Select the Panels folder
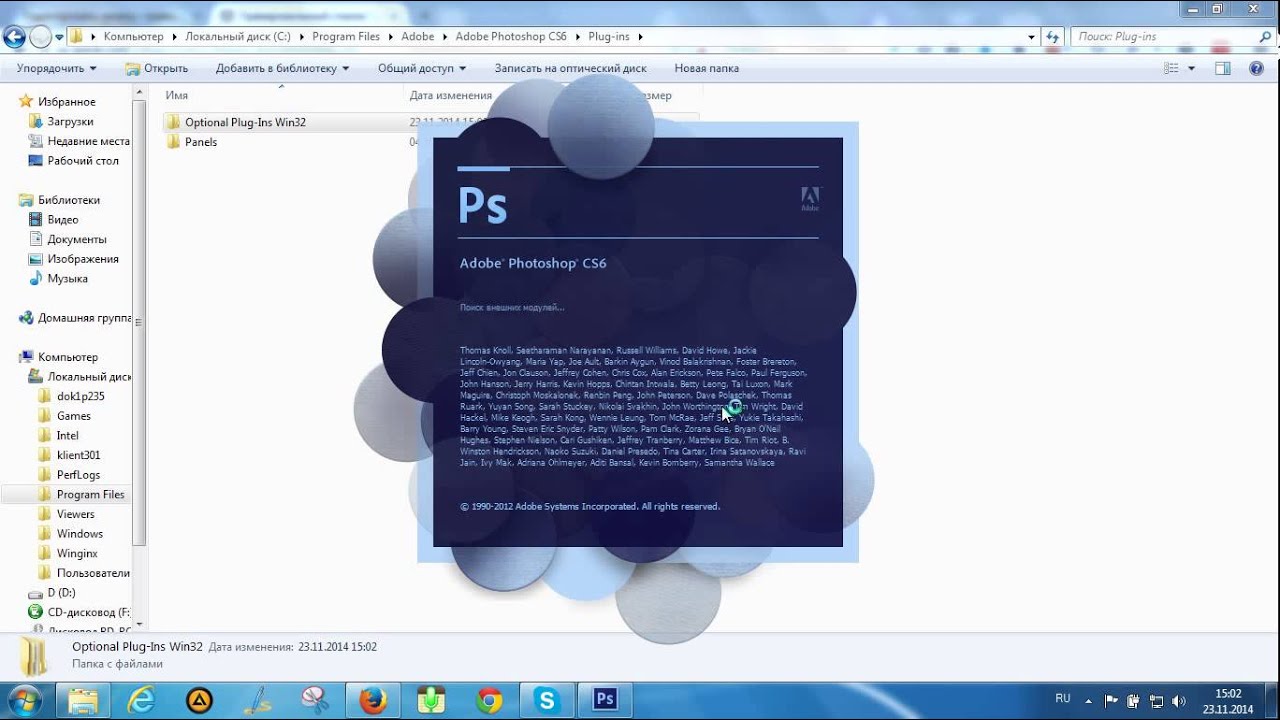The image size is (1280, 720). click(201, 142)
